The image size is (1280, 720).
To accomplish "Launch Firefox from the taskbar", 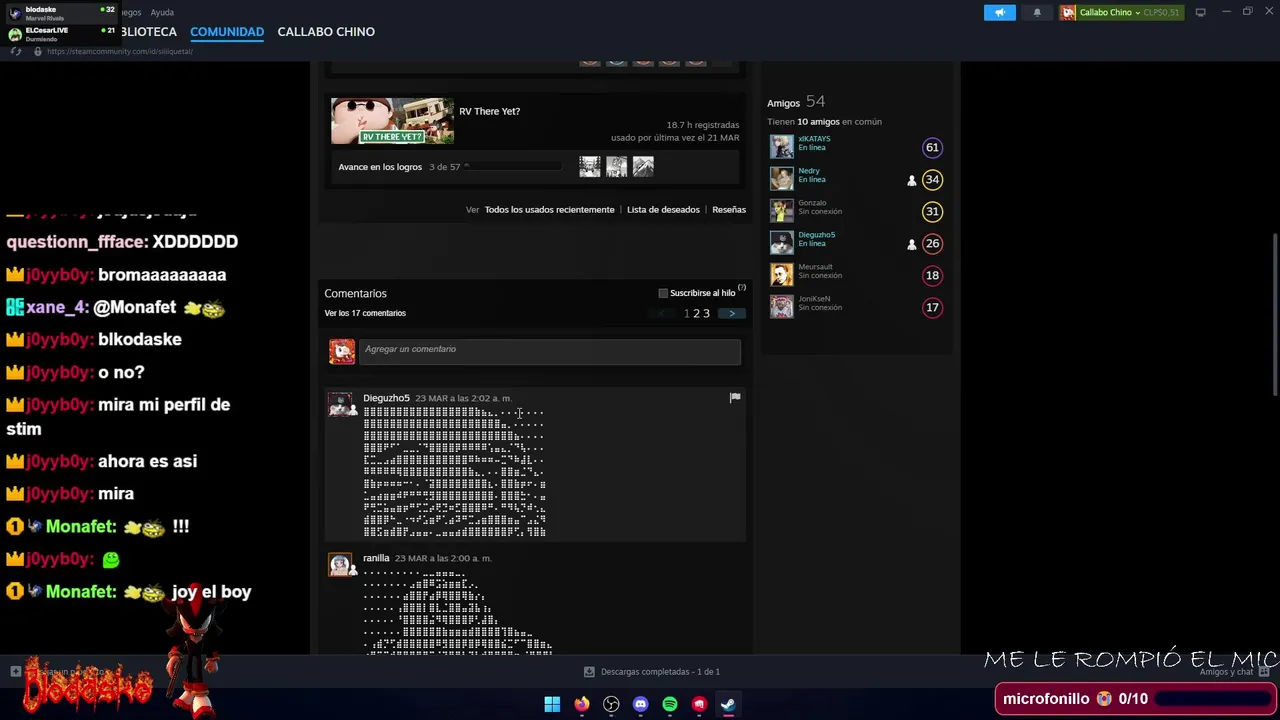I will (581, 704).
